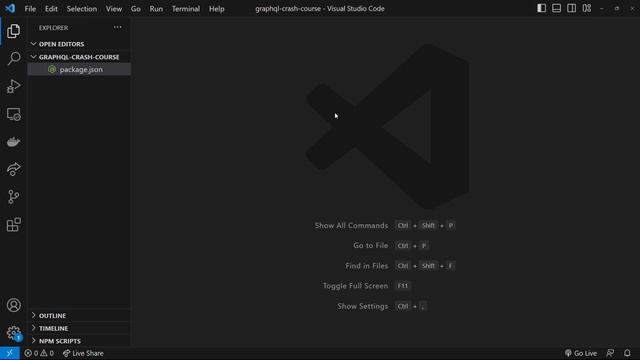This screenshot has width=640, height=360.
Task: Open the Explorer view in activity bar
Action: click(x=13, y=31)
